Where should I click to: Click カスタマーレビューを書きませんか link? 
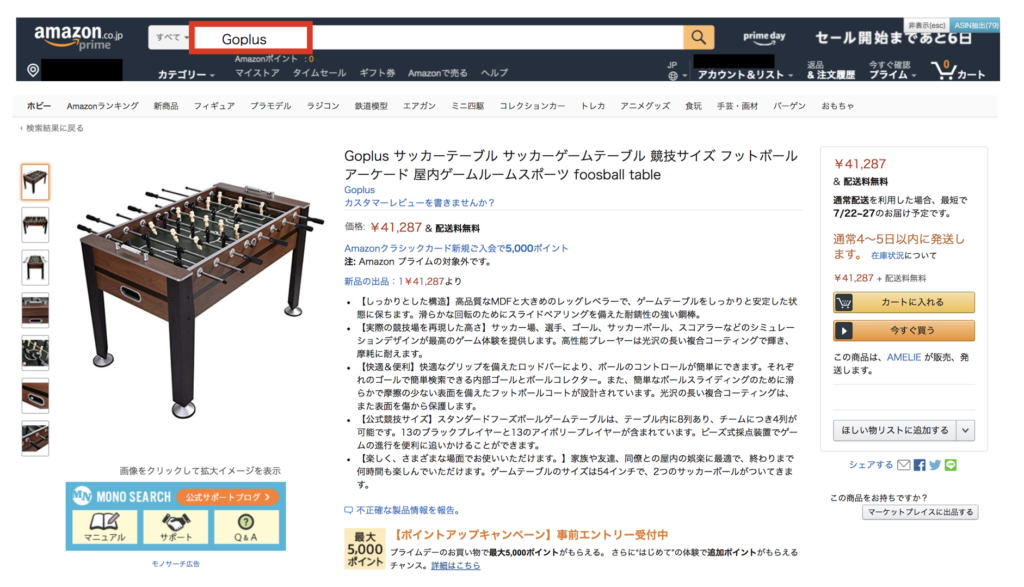tap(419, 202)
